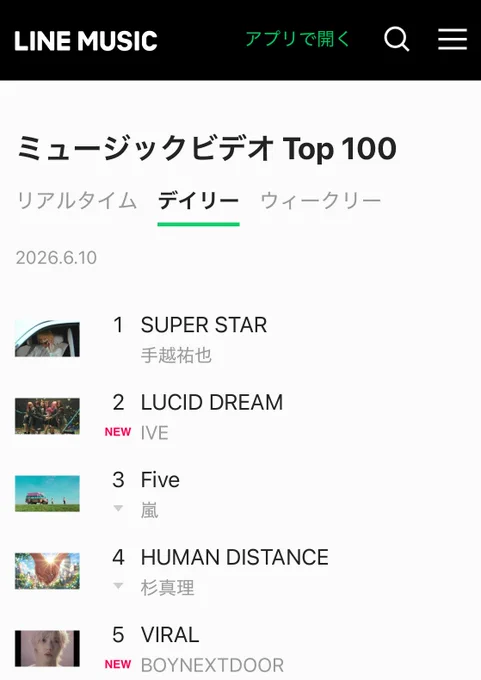Select the デイリー tab
Screen dimensions: 481x680
[x=198, y=202]
